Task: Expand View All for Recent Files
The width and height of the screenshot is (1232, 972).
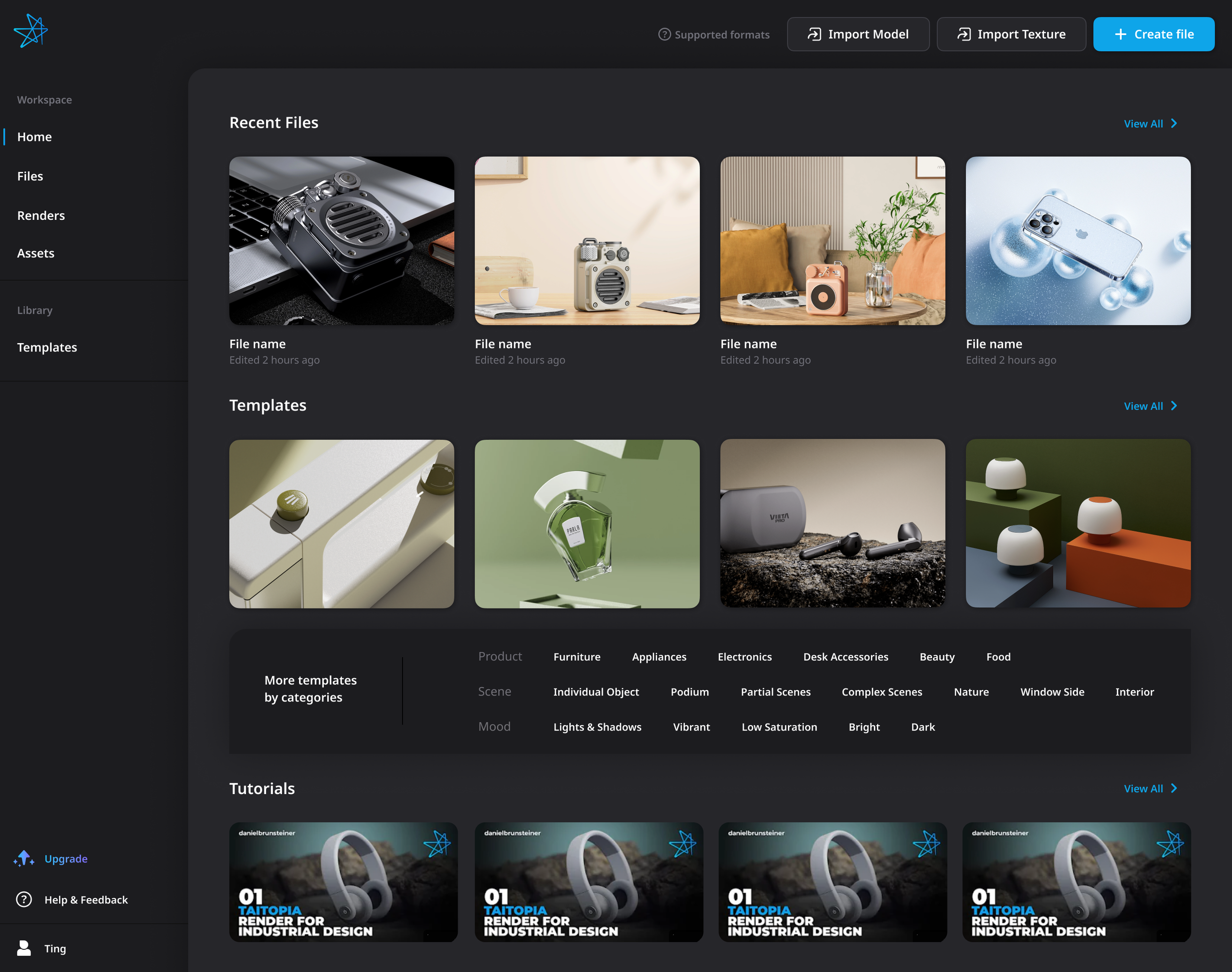Action: pos(1150,123)
